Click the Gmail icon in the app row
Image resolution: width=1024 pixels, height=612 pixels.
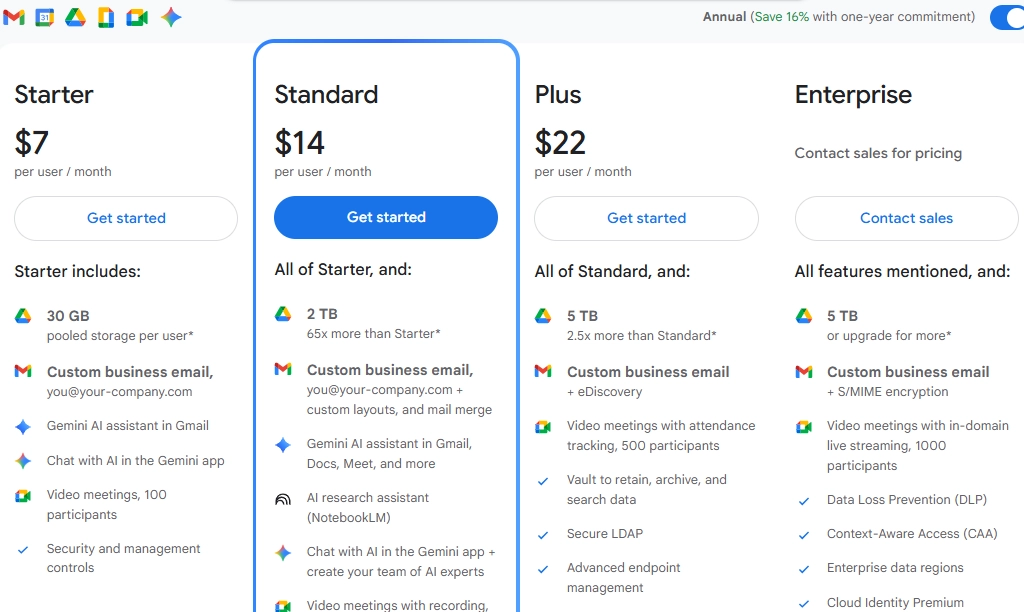tap(14, 17)
